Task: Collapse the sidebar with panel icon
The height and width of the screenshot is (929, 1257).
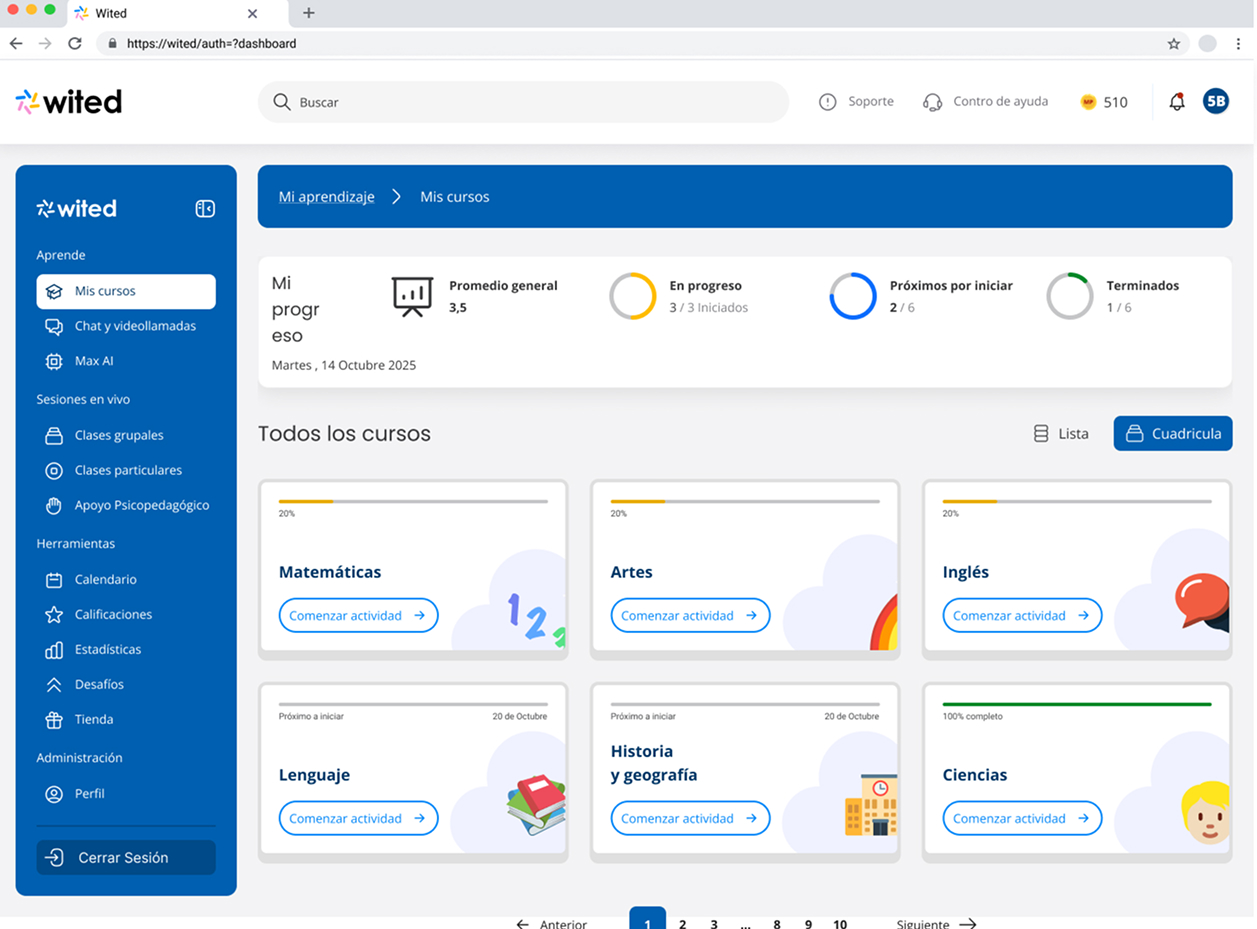Action: [x=205, y=209]
